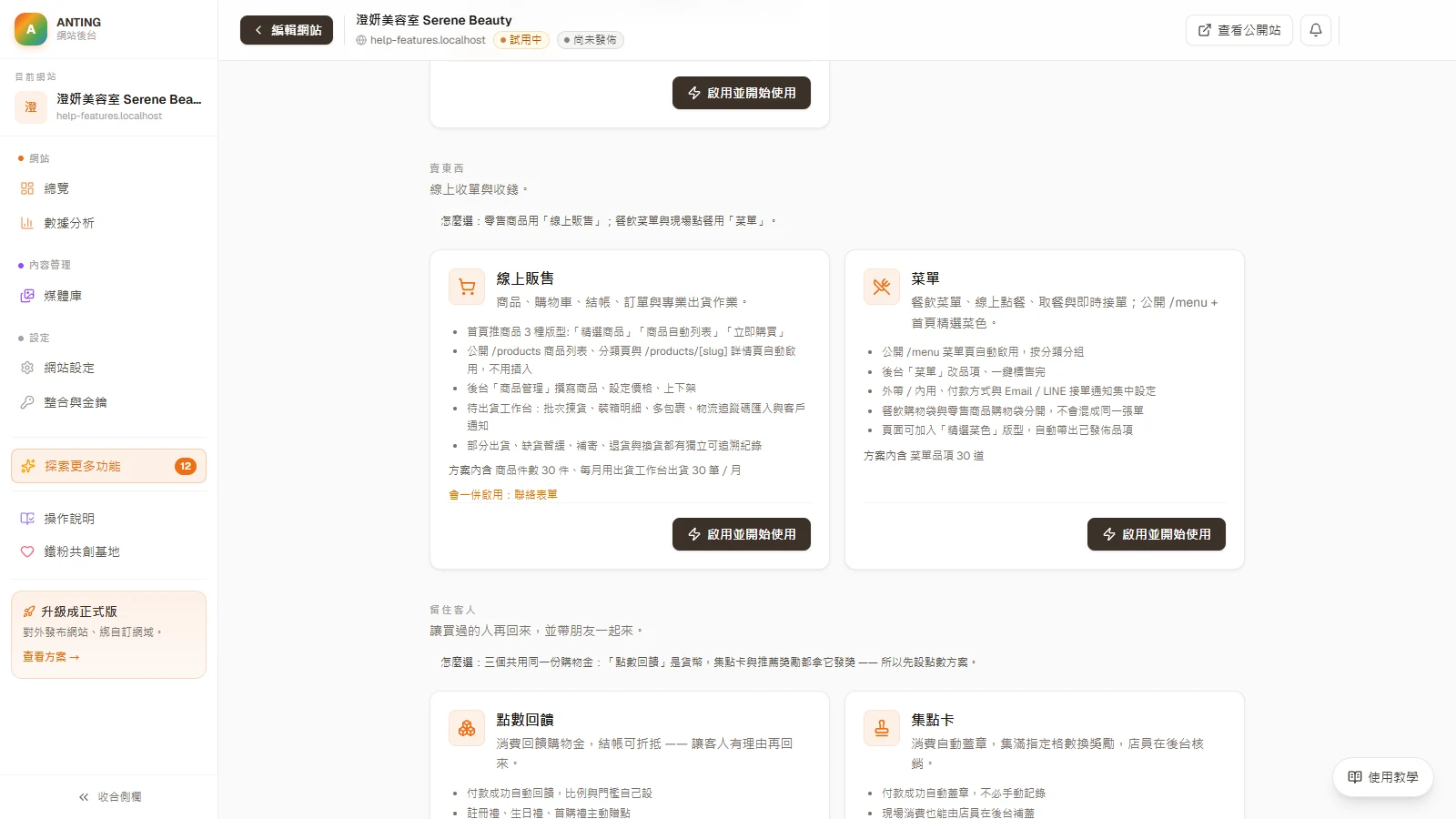Click the 點數回饋 coins icon
This screenshot has width=1456, height=819.
point(467,728)
